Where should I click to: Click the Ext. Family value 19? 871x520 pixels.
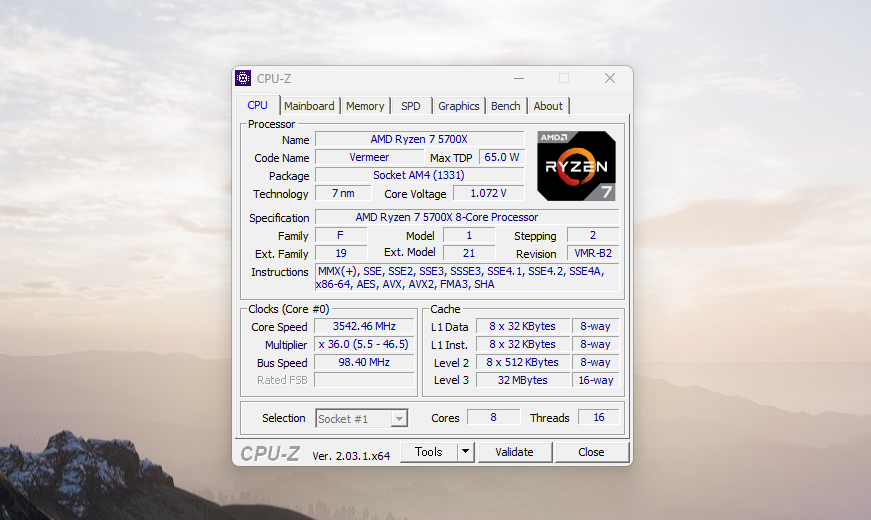click(x=341, y=253)
